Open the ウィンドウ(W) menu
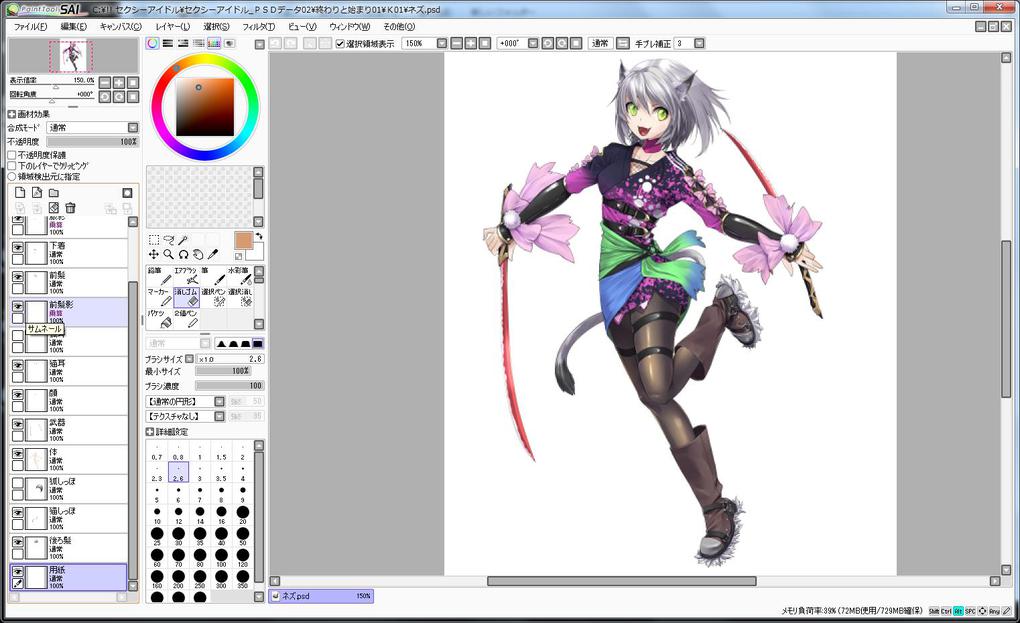 [349, 27]
